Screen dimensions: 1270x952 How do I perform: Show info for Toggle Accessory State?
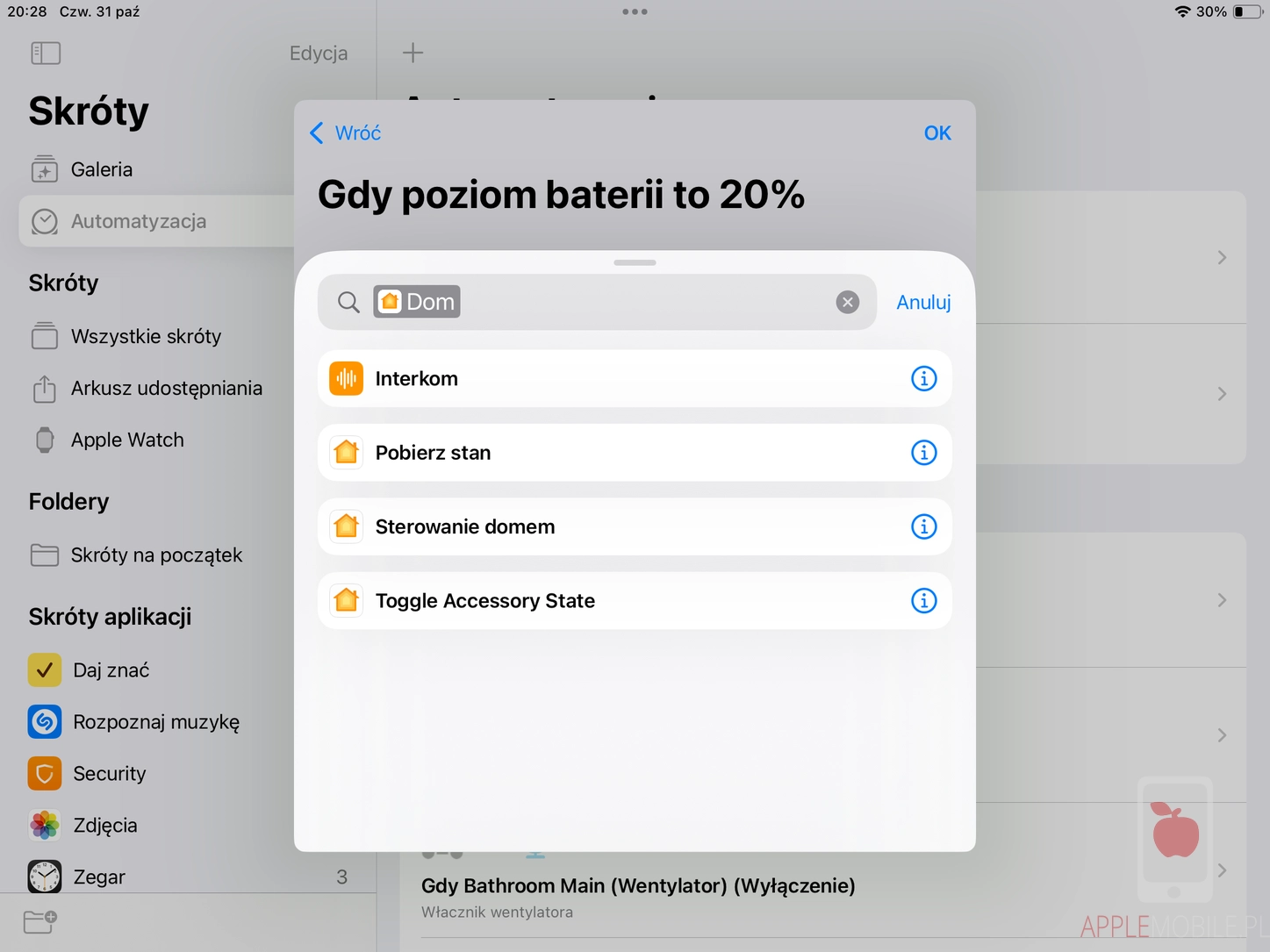pyautogui.click(x=923, y=601)
